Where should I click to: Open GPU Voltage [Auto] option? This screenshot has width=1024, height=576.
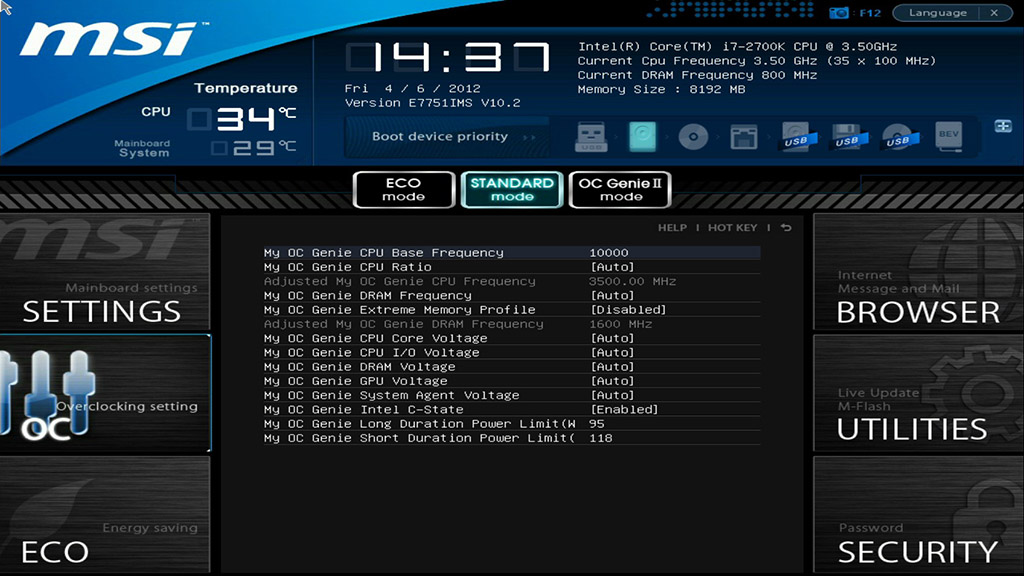pos(613,381)
